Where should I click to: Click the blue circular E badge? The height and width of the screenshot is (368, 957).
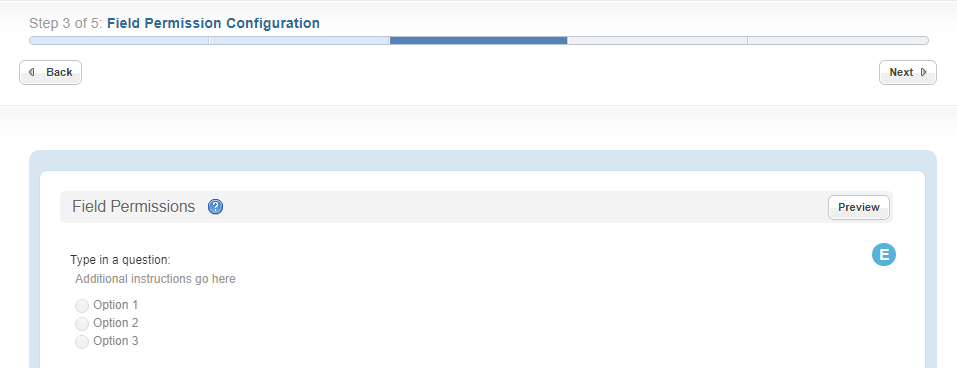coord(883,254)
